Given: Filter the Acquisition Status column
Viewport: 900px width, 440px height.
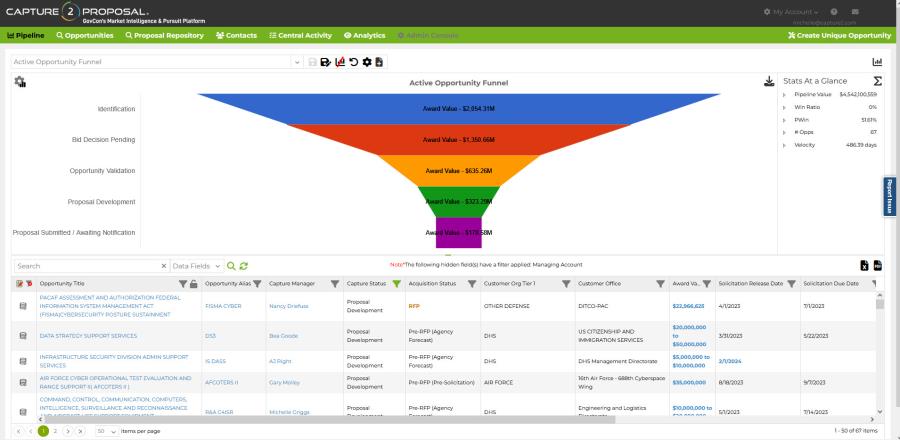Looking at the screenshot, I should [x=472, y=283].
